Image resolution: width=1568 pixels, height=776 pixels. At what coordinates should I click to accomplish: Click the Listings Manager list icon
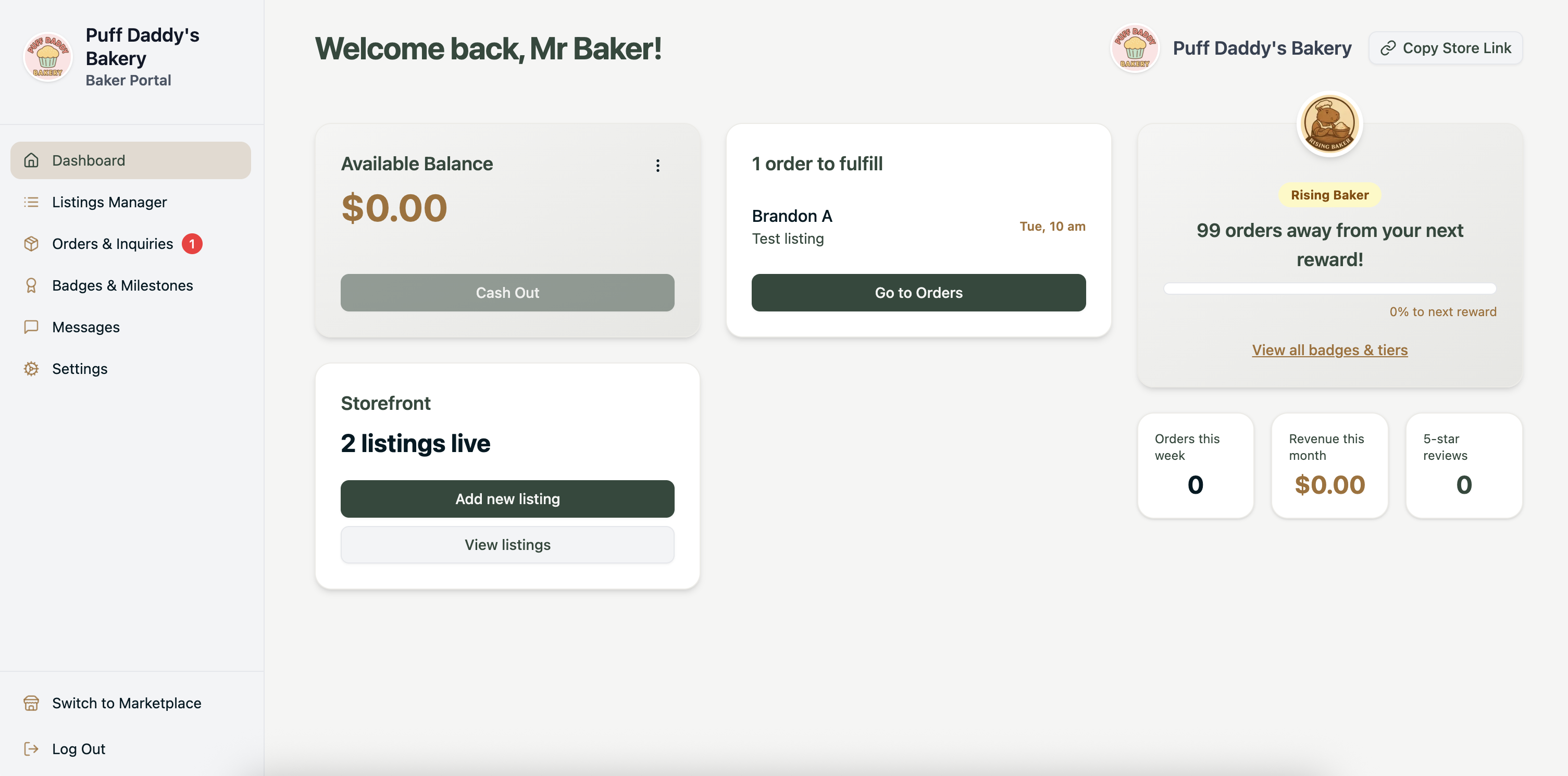pyautogui.click(x=31, y=202)
